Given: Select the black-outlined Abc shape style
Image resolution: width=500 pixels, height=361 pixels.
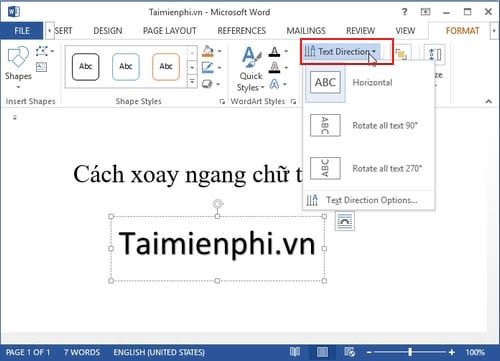Looking at the screenshot, I should coord(86,67).
